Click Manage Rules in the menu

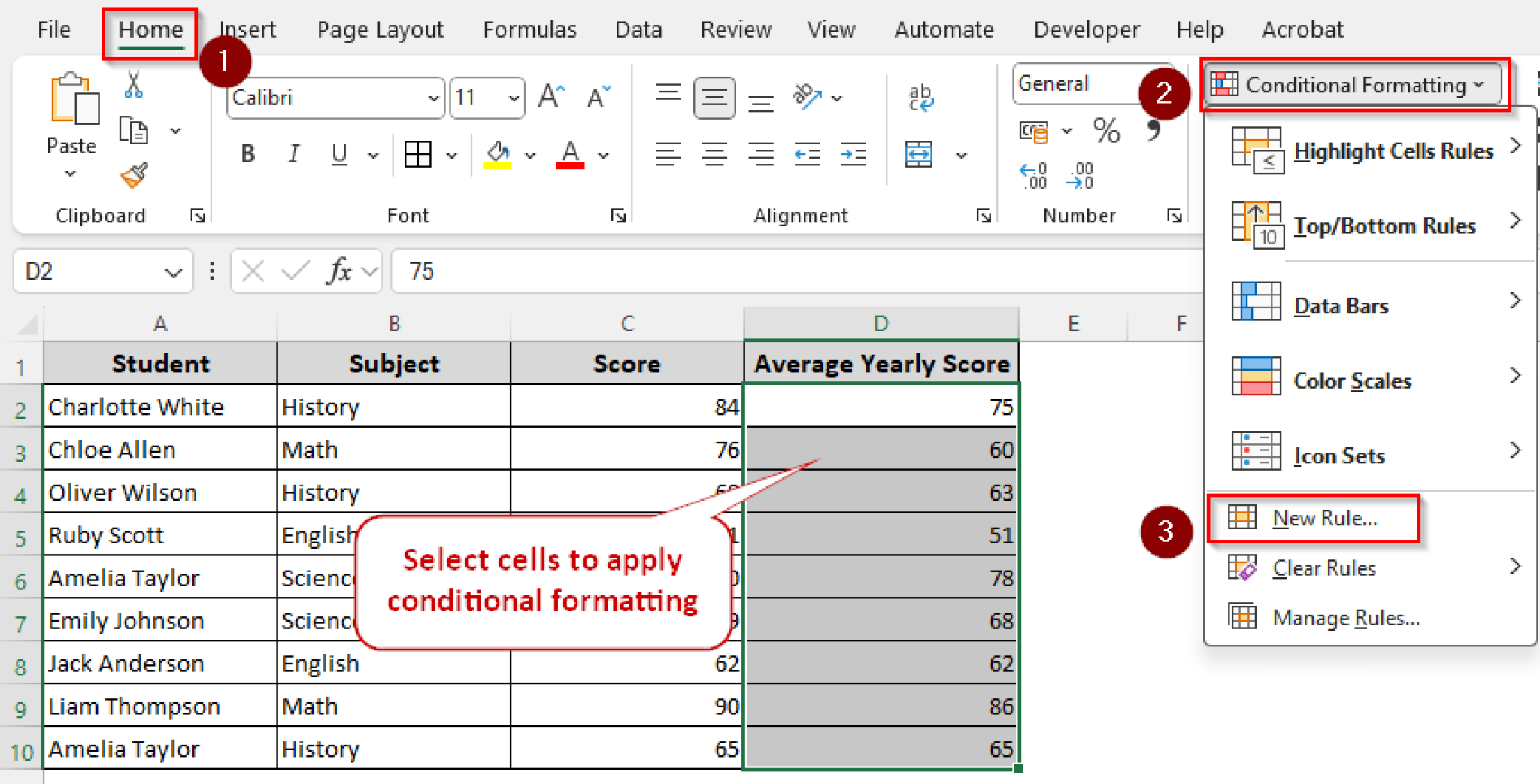point(1344,618)
